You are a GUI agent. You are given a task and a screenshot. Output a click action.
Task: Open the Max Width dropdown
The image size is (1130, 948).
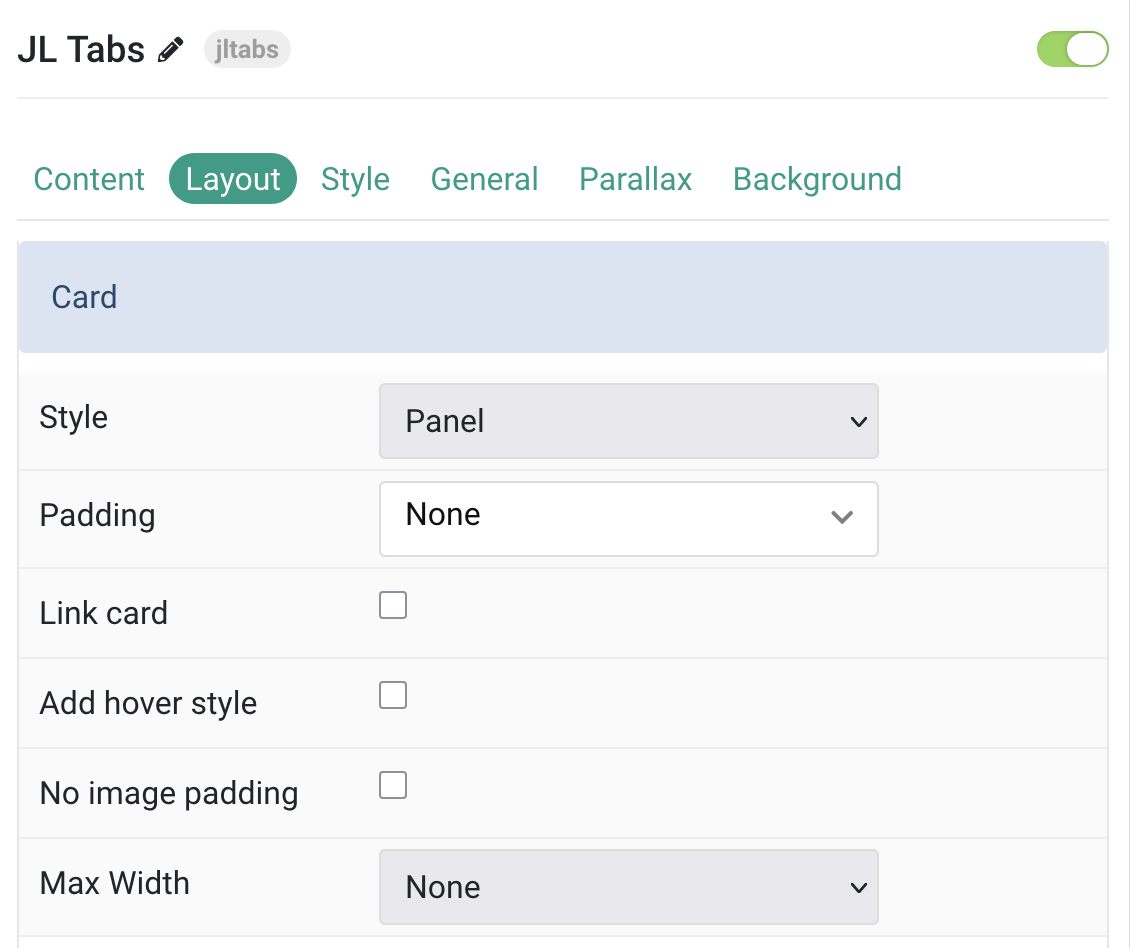click(x=628, y=887)
